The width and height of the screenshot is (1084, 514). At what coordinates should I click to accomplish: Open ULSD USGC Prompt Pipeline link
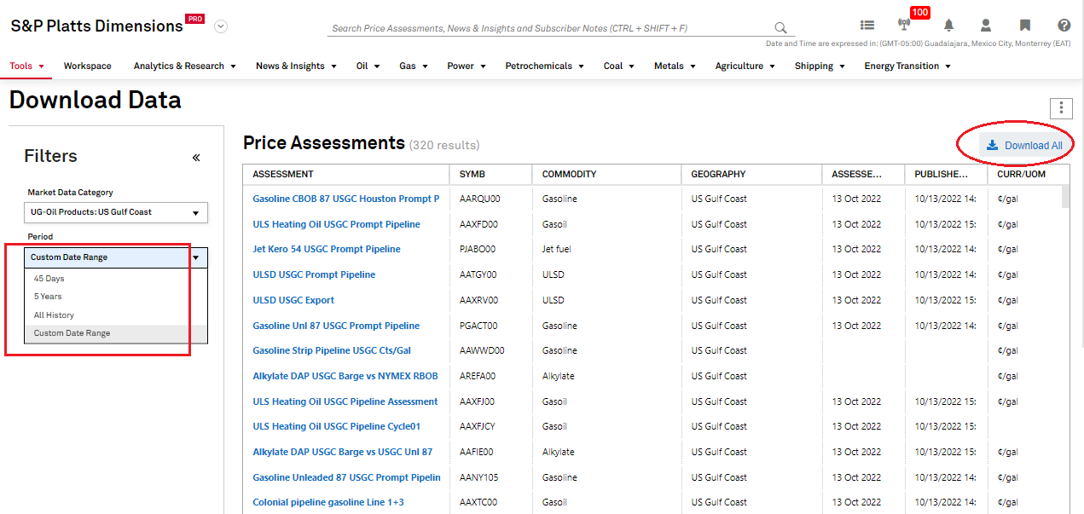tap(314, 275)
